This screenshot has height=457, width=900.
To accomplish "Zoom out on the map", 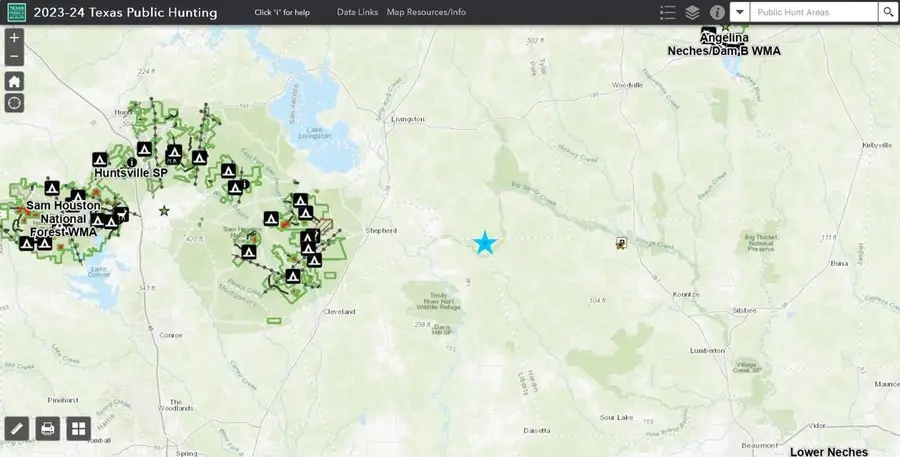I will point(14,56).
